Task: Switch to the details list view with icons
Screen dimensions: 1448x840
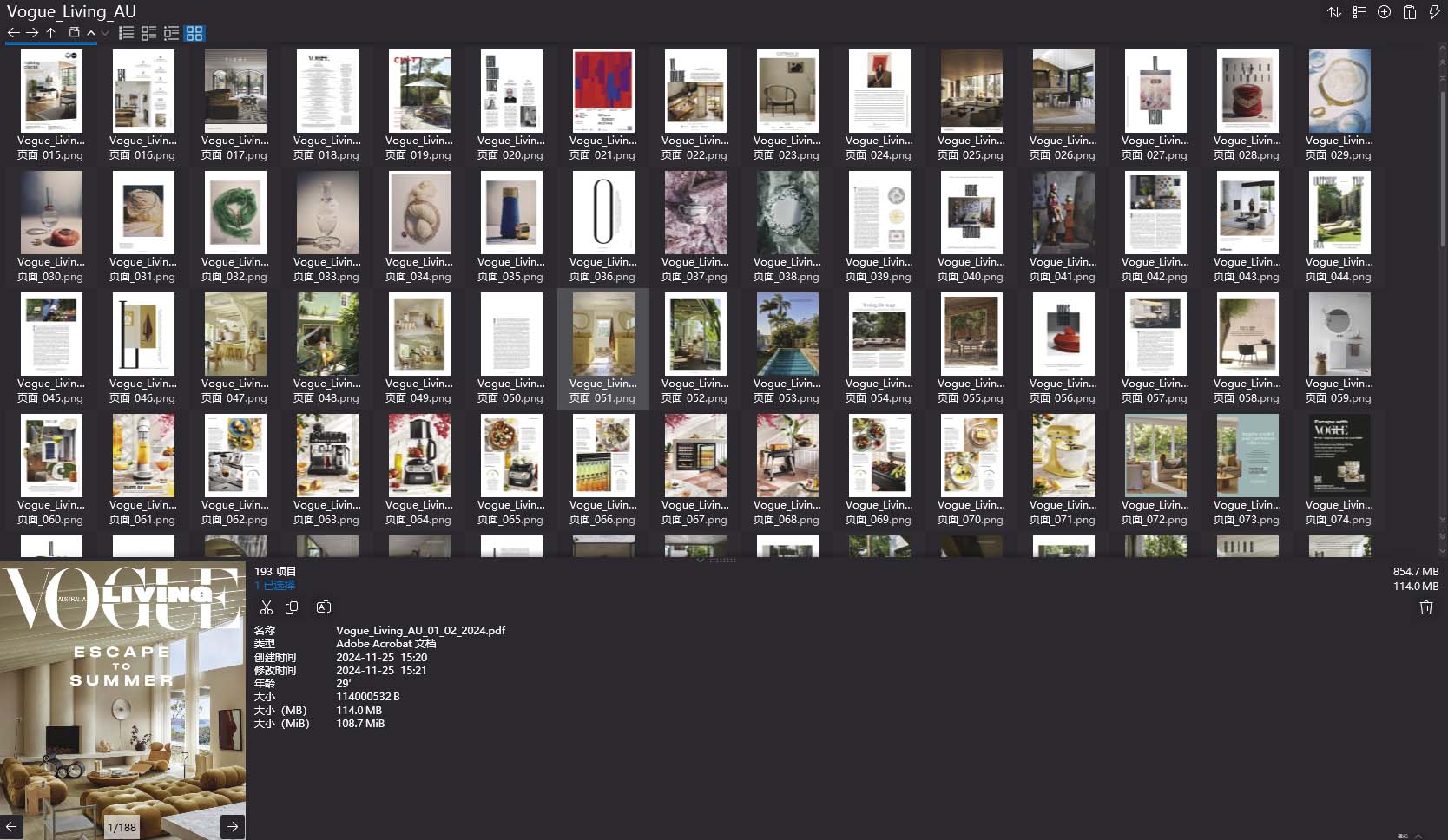Action: [x=148, y=33]
